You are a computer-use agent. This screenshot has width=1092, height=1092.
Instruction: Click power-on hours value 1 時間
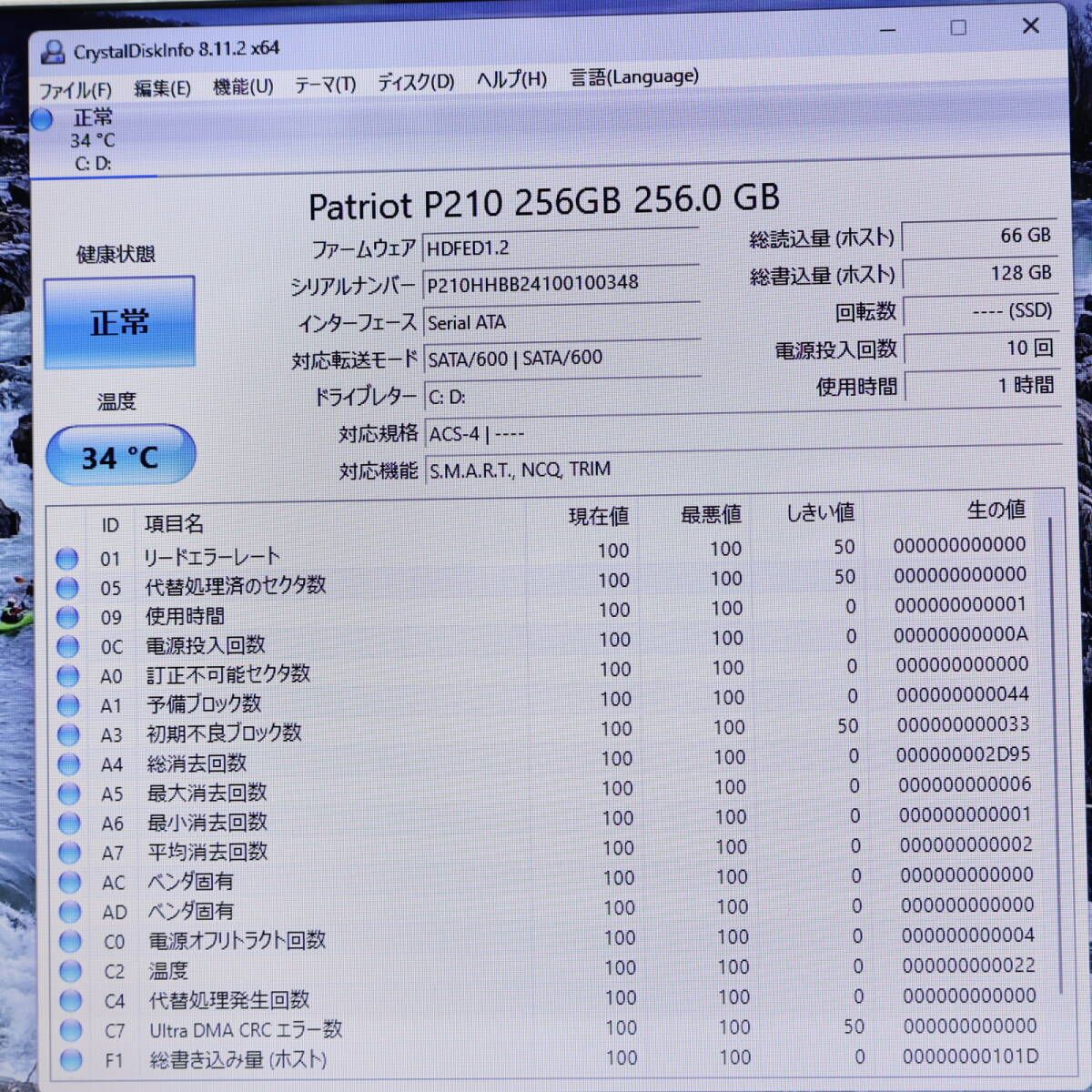coord(983,386)
